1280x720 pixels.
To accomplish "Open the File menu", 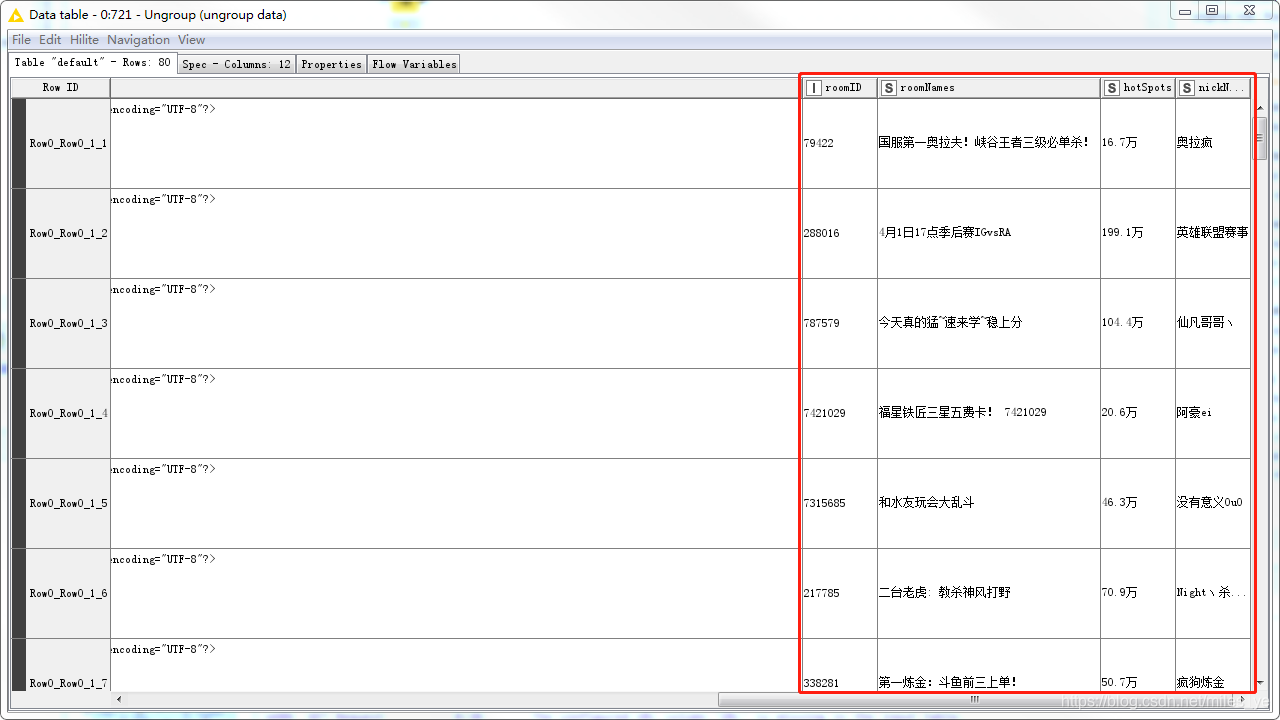I will pyautogui.click(x=21, y=40).
